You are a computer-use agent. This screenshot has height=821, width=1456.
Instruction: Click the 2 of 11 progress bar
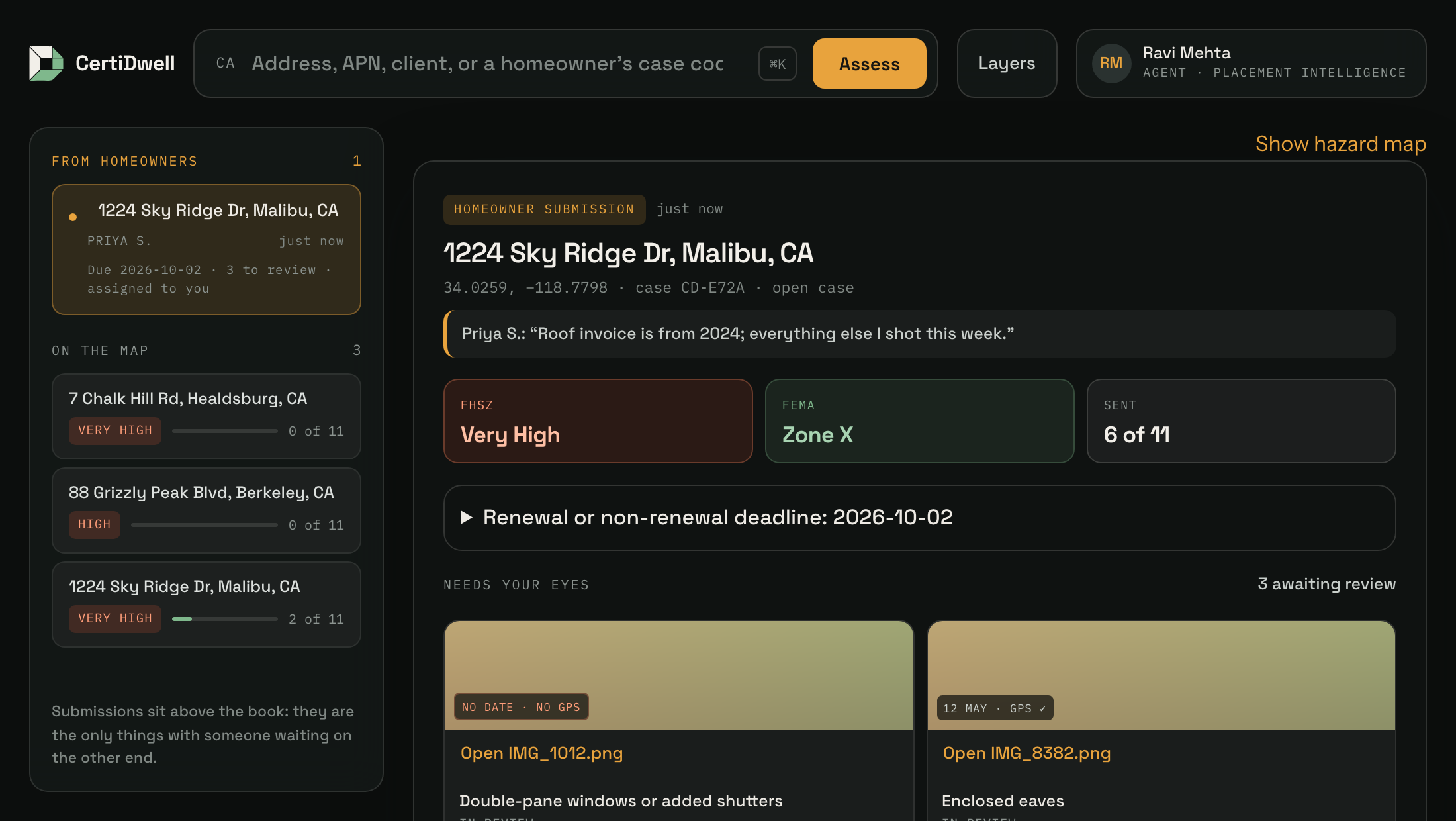click(x=225, y=619)
